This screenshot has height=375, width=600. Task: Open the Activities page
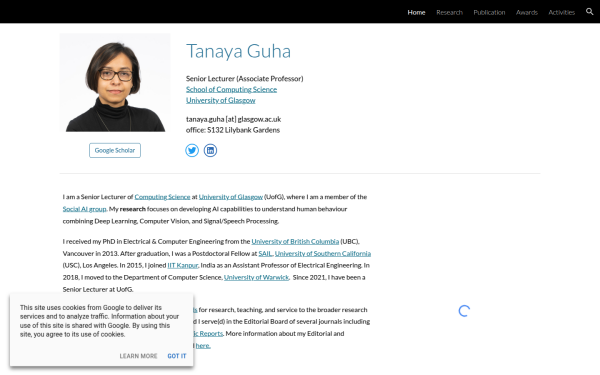click(x=561, y=12)
